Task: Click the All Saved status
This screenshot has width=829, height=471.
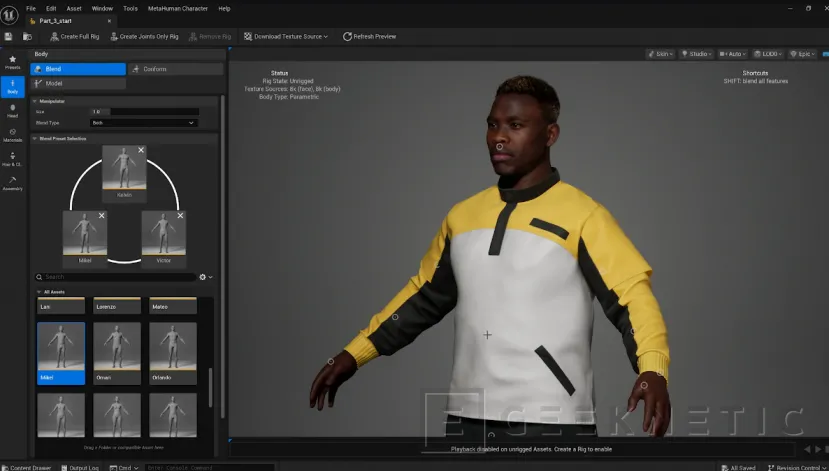Action: (x=739, y=468)
